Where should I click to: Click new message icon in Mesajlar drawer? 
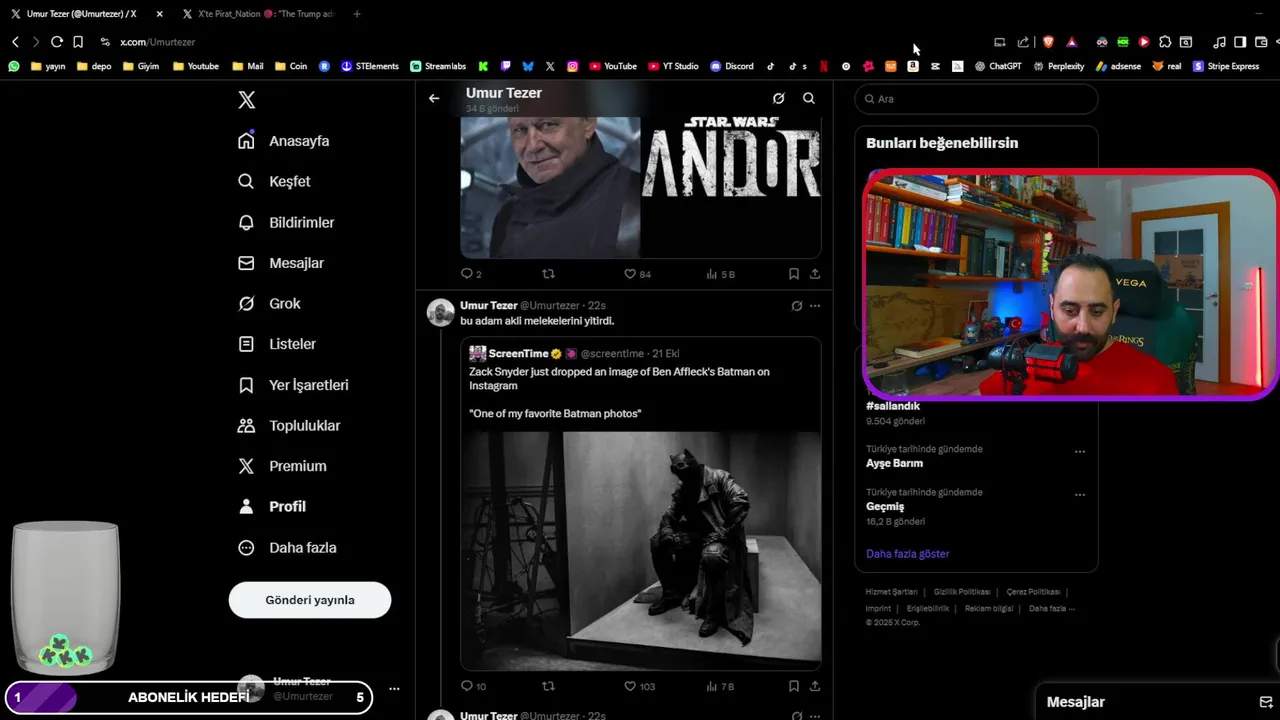[1265, 702]
